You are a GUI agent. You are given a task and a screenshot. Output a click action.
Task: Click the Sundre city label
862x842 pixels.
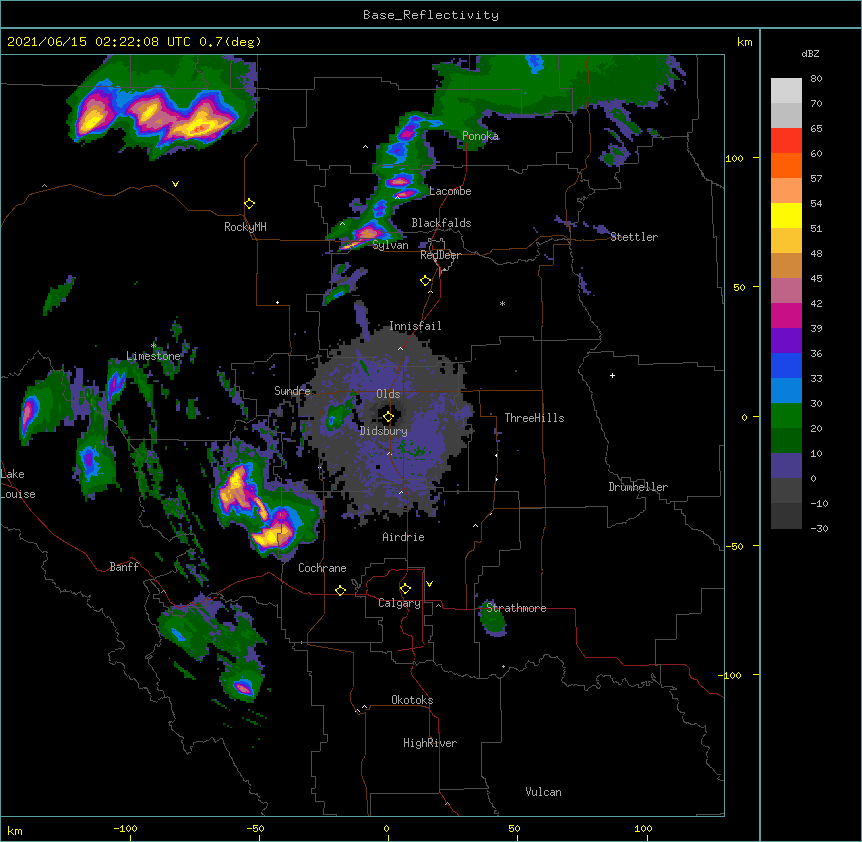tap(292, 391)
